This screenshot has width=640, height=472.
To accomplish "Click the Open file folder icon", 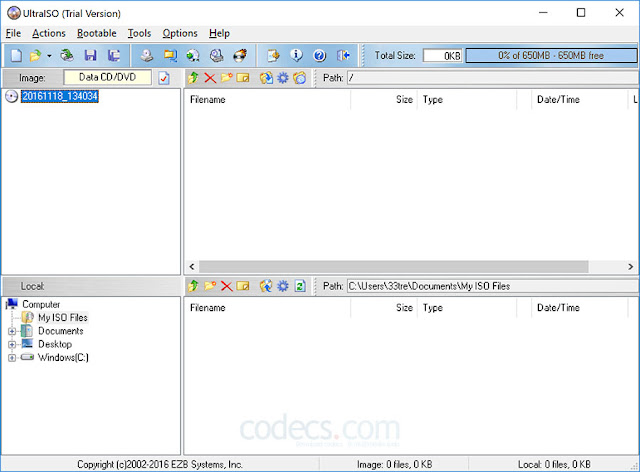I will [36, 55].
